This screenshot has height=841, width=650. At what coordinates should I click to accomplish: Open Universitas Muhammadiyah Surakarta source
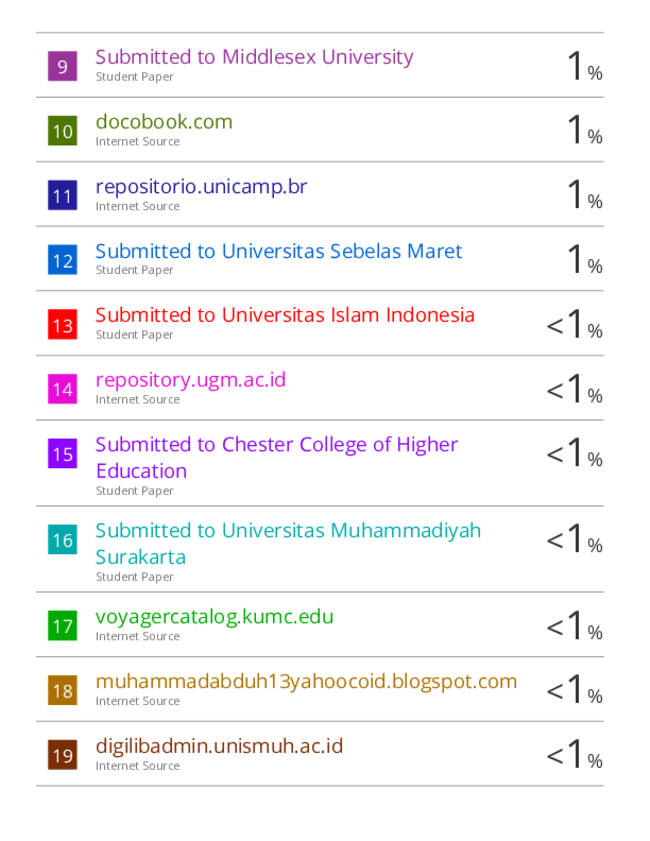click(x=288, y=543)
